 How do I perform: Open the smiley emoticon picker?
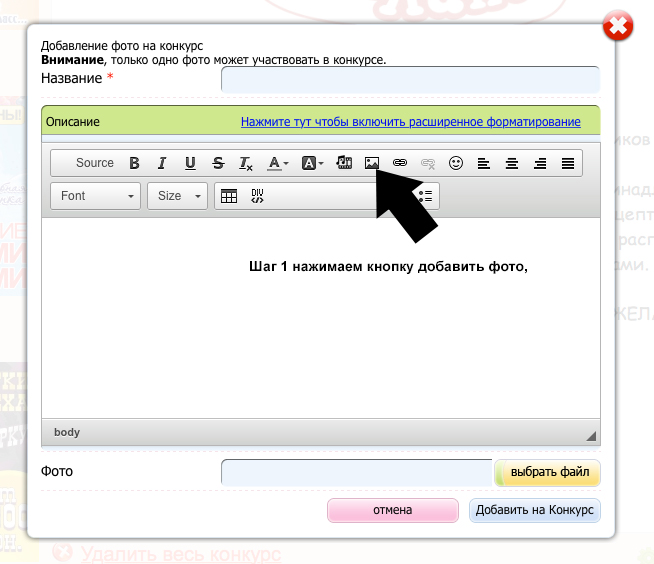tap(456, 163)
